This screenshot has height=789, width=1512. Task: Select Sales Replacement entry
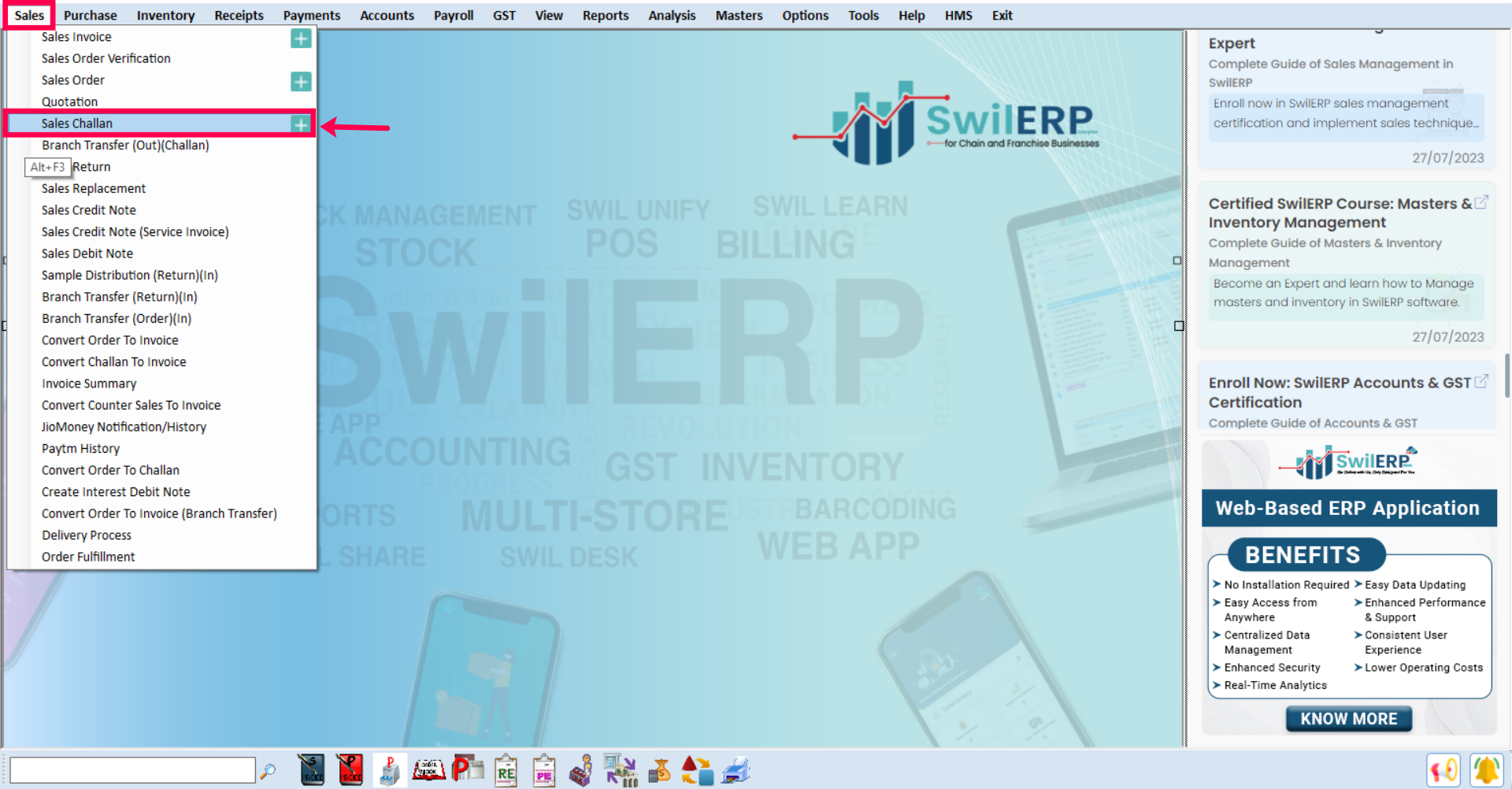point(161,188)
